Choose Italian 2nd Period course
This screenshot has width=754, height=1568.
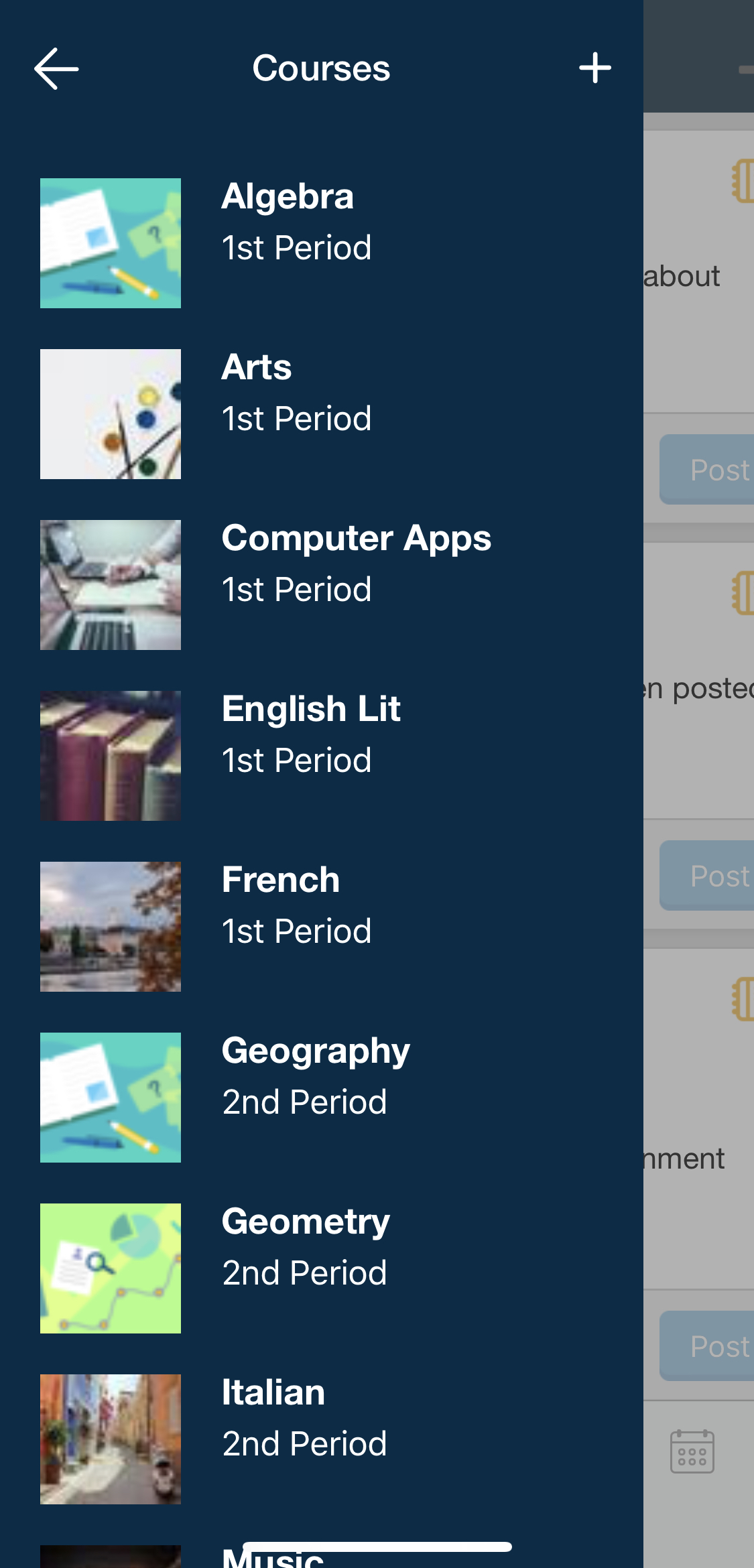[304, 1418]
